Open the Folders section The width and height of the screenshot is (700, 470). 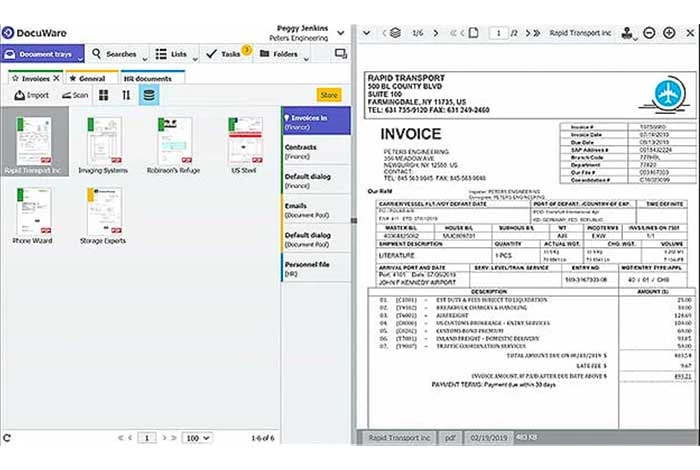(279, 54)
